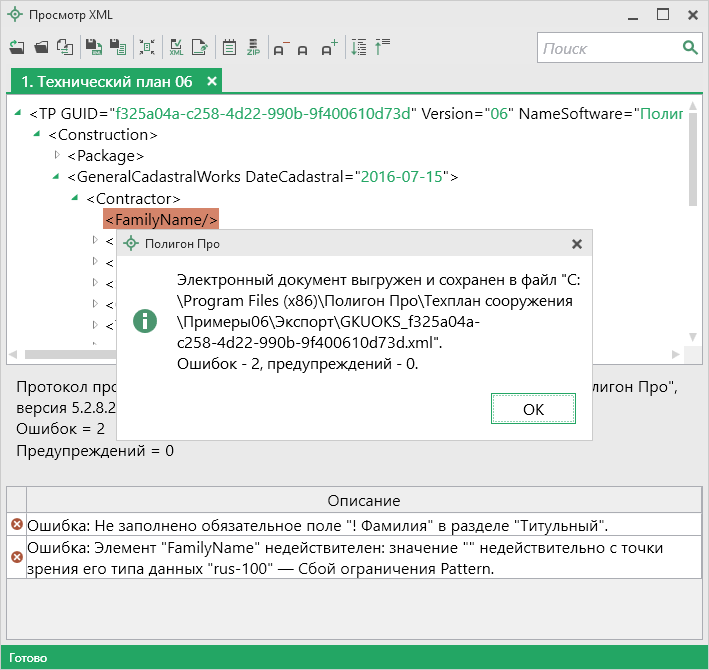Collapse the Contractor tree node
The width and height of the screenshot is (709, 670).
(75, 198)
